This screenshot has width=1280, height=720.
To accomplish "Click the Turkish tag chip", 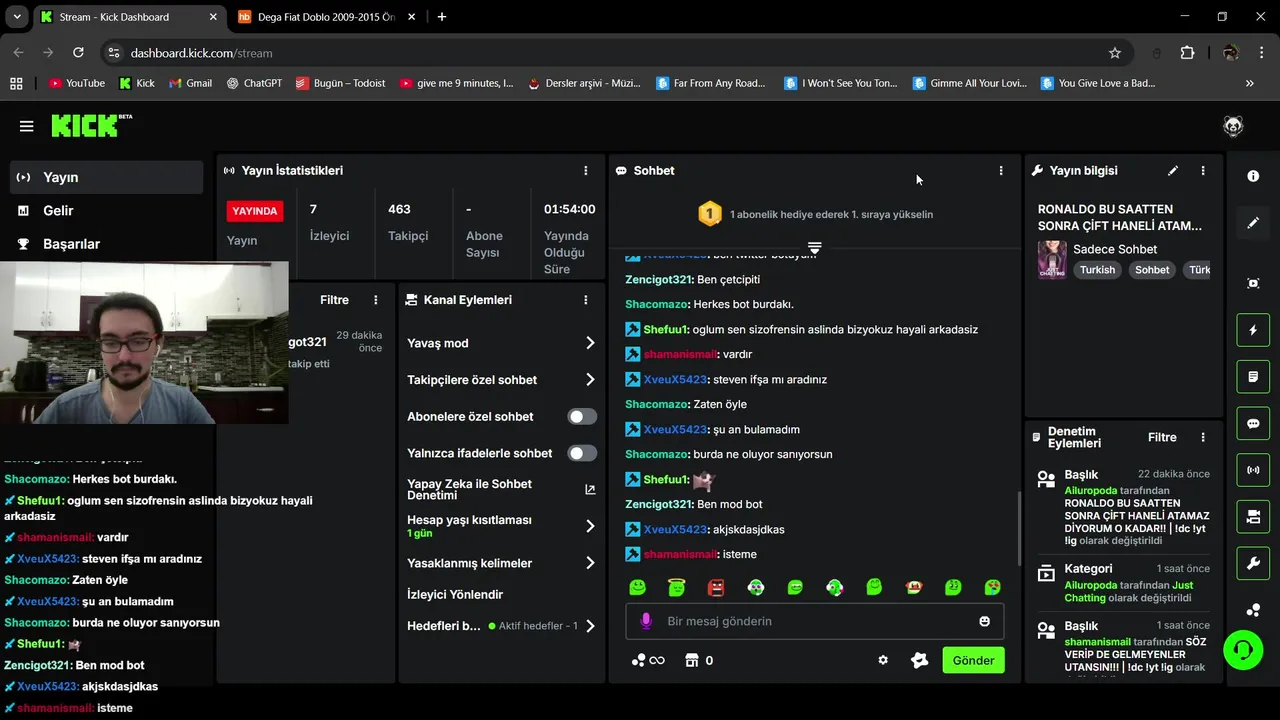I will (1097, 270).
